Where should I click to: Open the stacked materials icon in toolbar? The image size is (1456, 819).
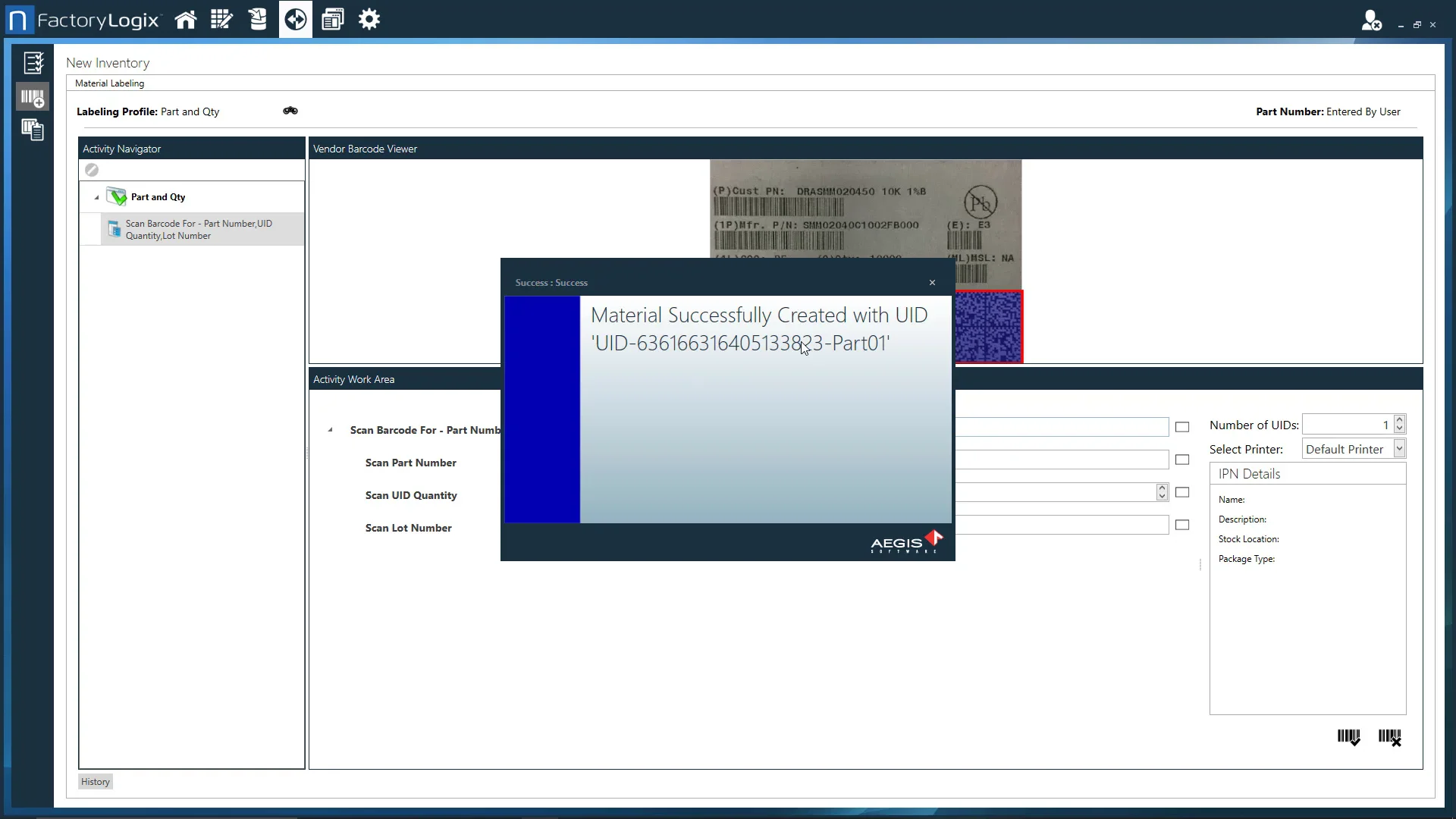tap(258, 20)
